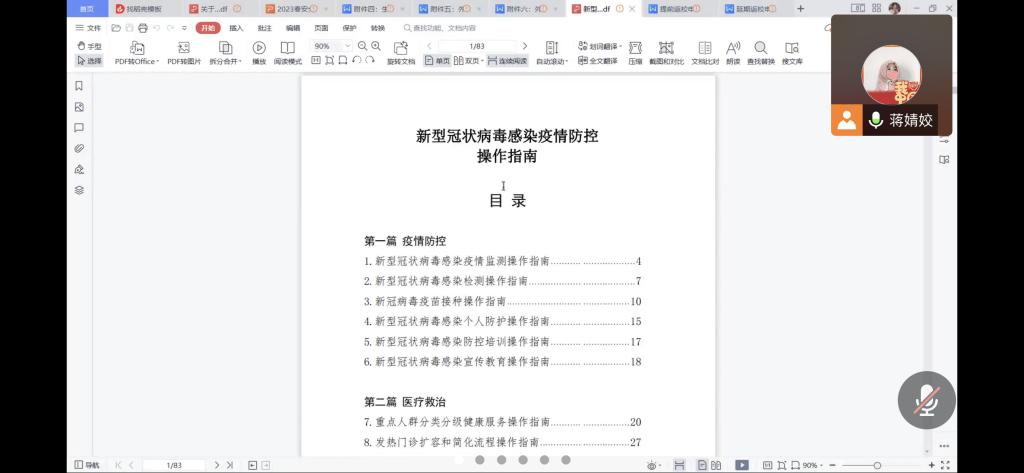Open the attachments paperclip panel
Screen dimensions: 1024x473
click(x=79, y=148)
